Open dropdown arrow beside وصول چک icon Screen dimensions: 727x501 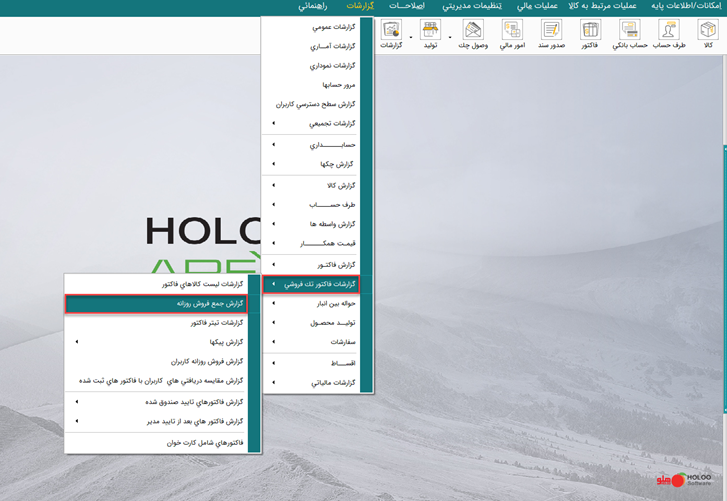(450, 37)
